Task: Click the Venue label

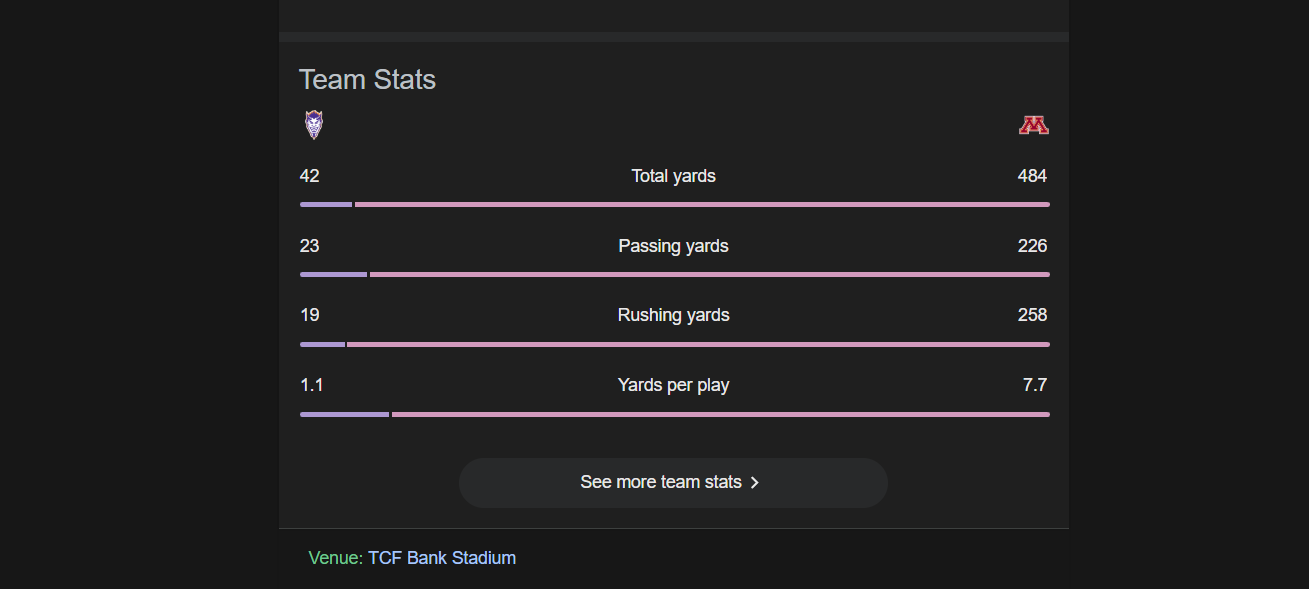Action: [x=335, y=558]
